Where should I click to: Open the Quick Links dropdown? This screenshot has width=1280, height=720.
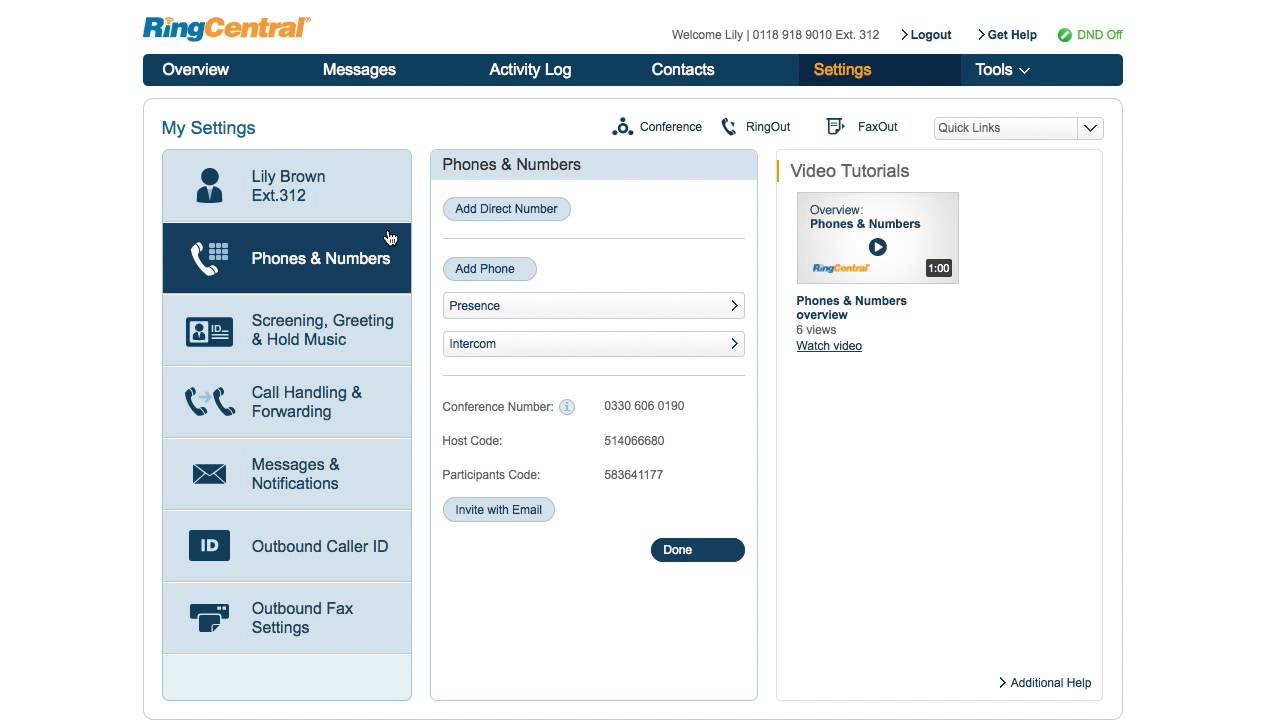click(x=1018, y=128)
